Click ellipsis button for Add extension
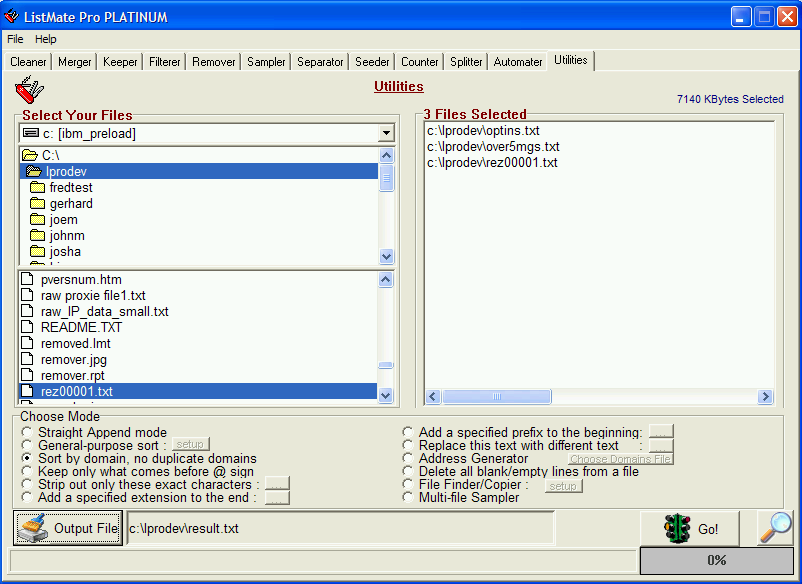Screen dimensions: 802x584 click(x=277, y=498)
